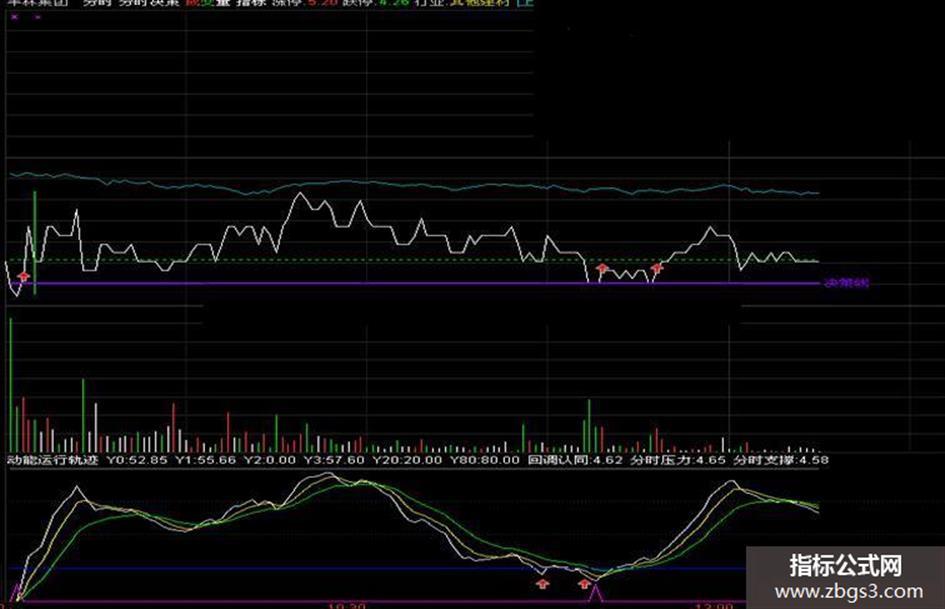Open the 指标 menu in header
This screenshot has width=945, height=609.
(254, 4)
